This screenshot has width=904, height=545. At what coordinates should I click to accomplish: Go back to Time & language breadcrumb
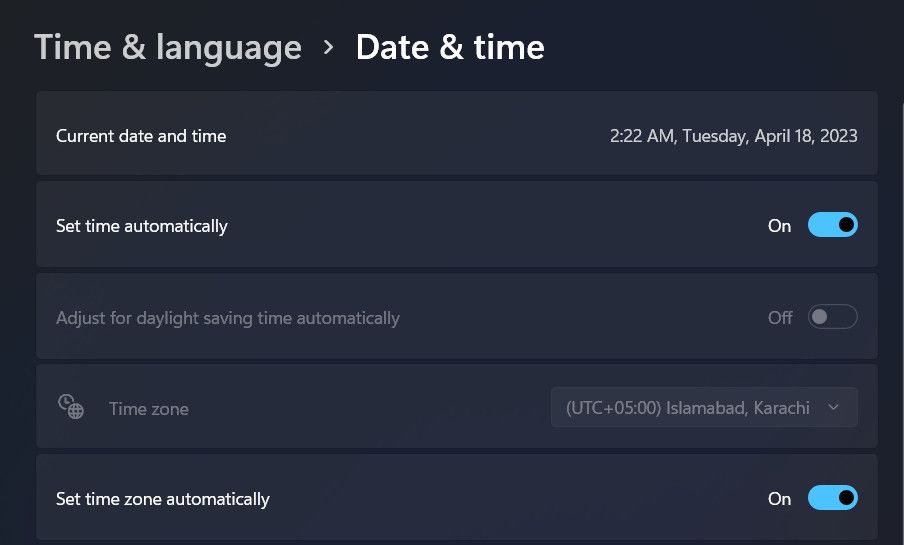pos(168,47)
